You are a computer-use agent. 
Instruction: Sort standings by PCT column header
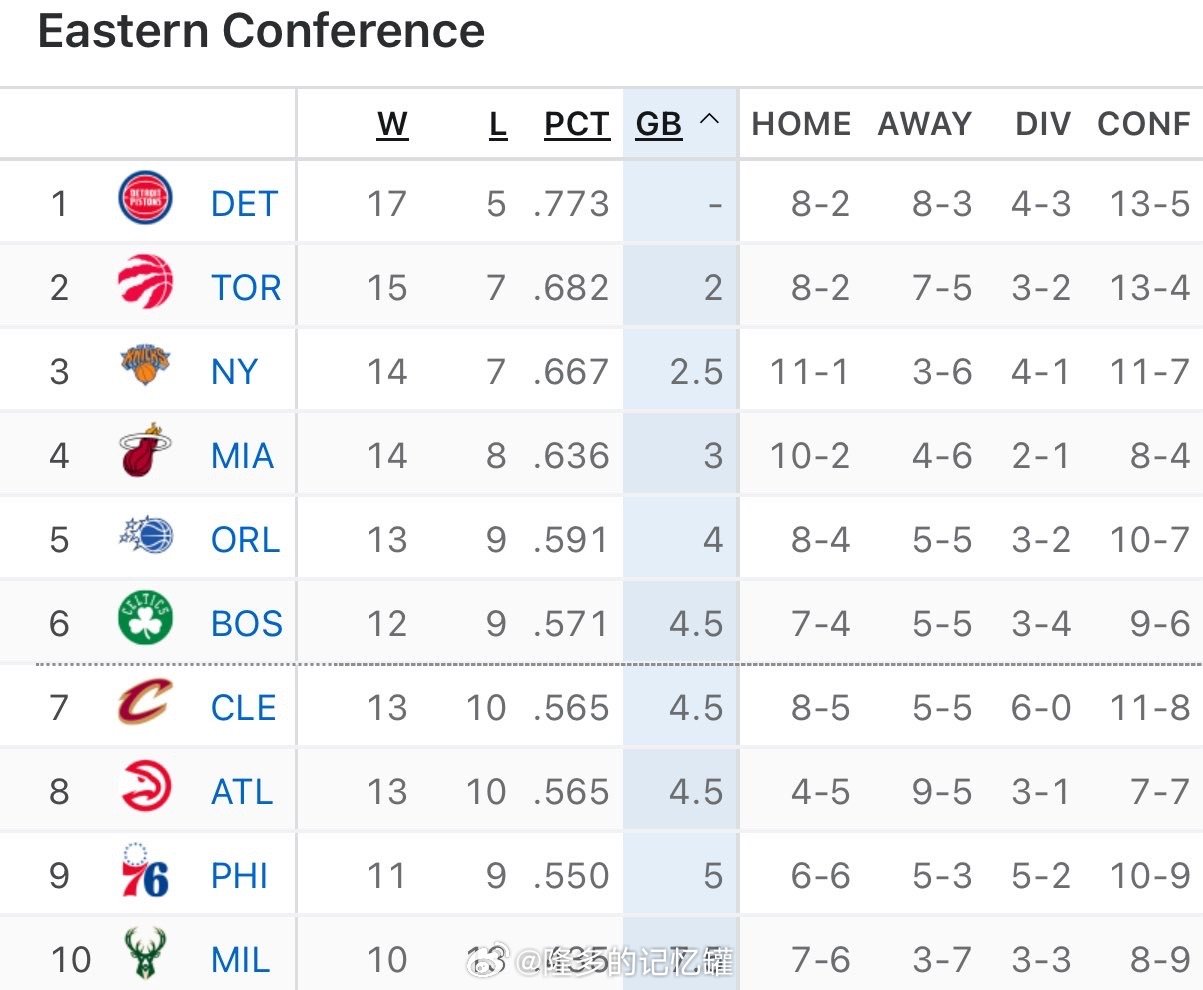[x=577, y=124]
